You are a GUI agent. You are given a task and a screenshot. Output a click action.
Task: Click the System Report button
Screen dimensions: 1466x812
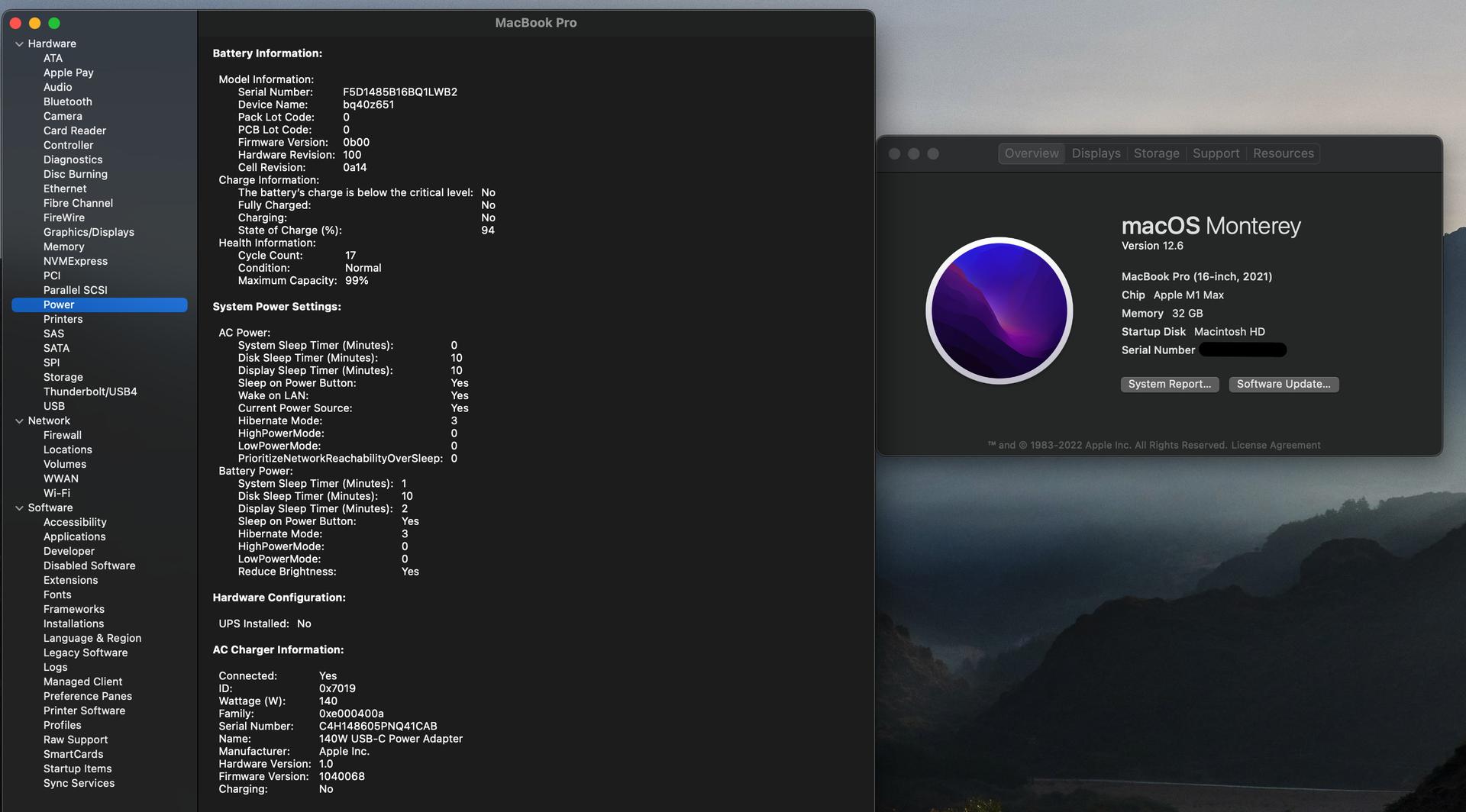pyautogui.click(x=1169, y=385)
